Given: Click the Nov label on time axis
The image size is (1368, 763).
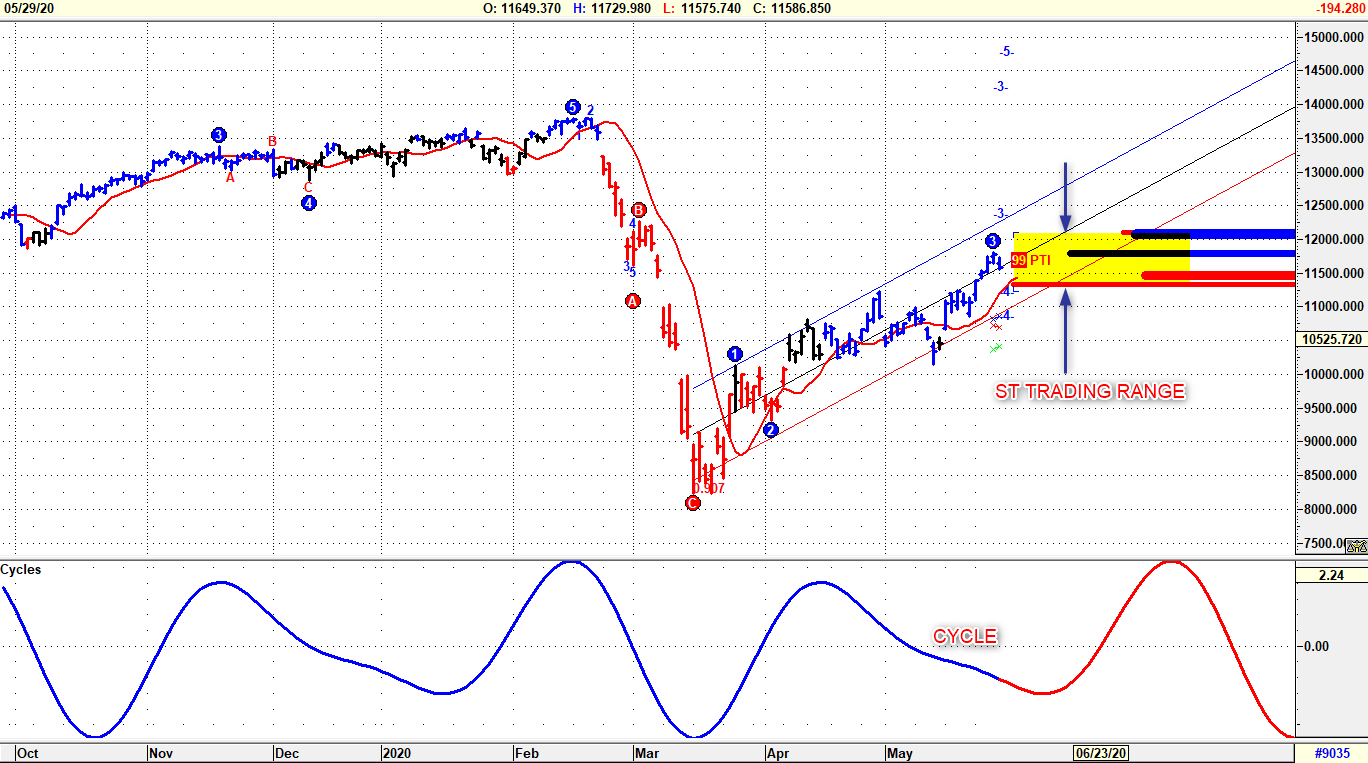Looking at the screenshot, I should pyautogui.click(x=162, y=753).
